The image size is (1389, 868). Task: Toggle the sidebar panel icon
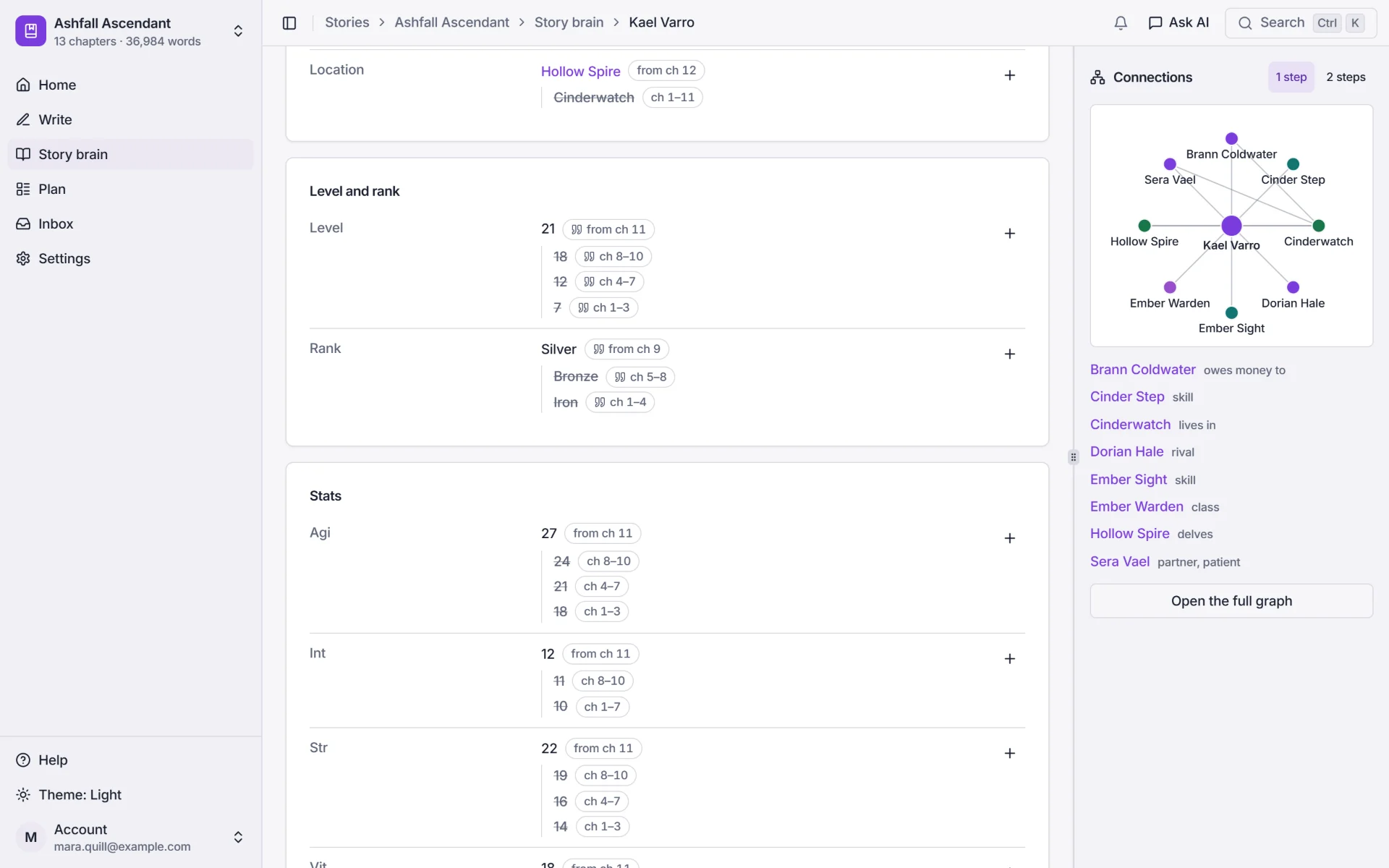click(x=289, y=23)
